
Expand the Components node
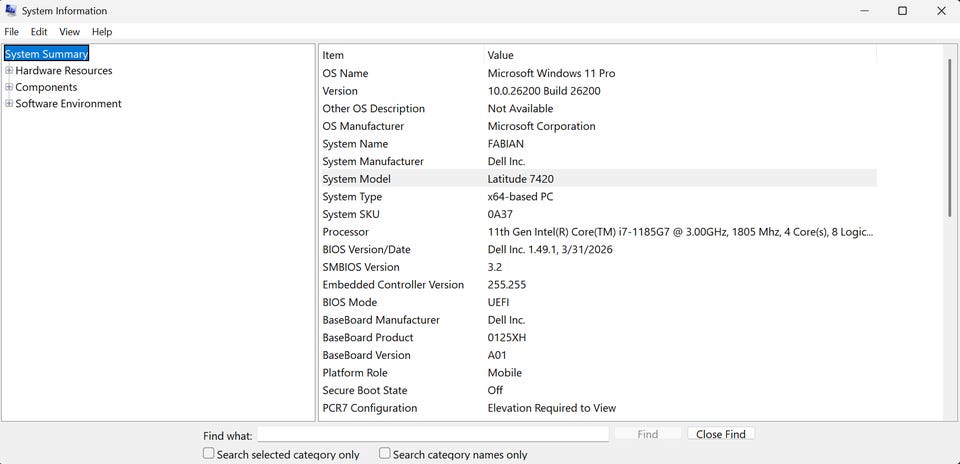(x=9, y=87)
